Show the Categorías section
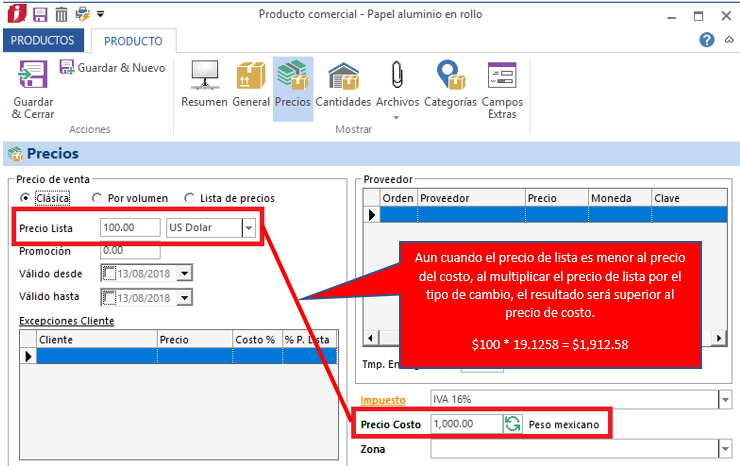Screen dimensions: 740x466 (x=450, y=84)
